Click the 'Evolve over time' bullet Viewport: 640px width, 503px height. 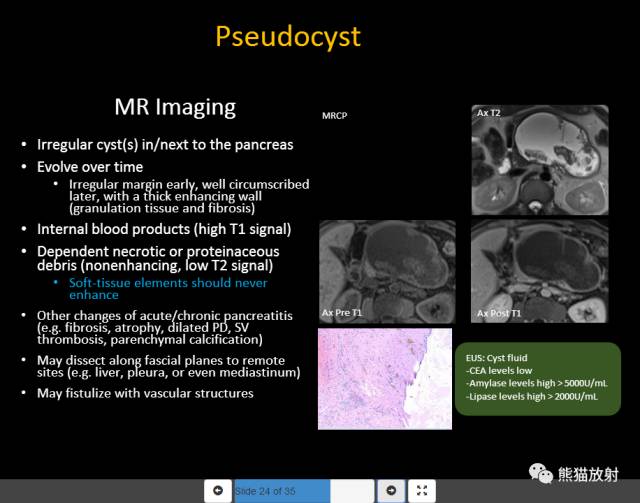90,167
